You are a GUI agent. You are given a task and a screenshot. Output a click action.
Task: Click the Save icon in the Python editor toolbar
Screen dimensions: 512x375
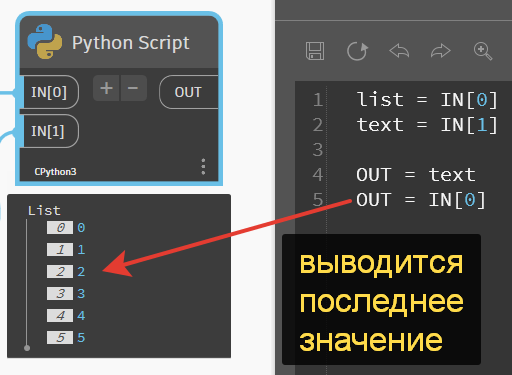click(315, 51)
